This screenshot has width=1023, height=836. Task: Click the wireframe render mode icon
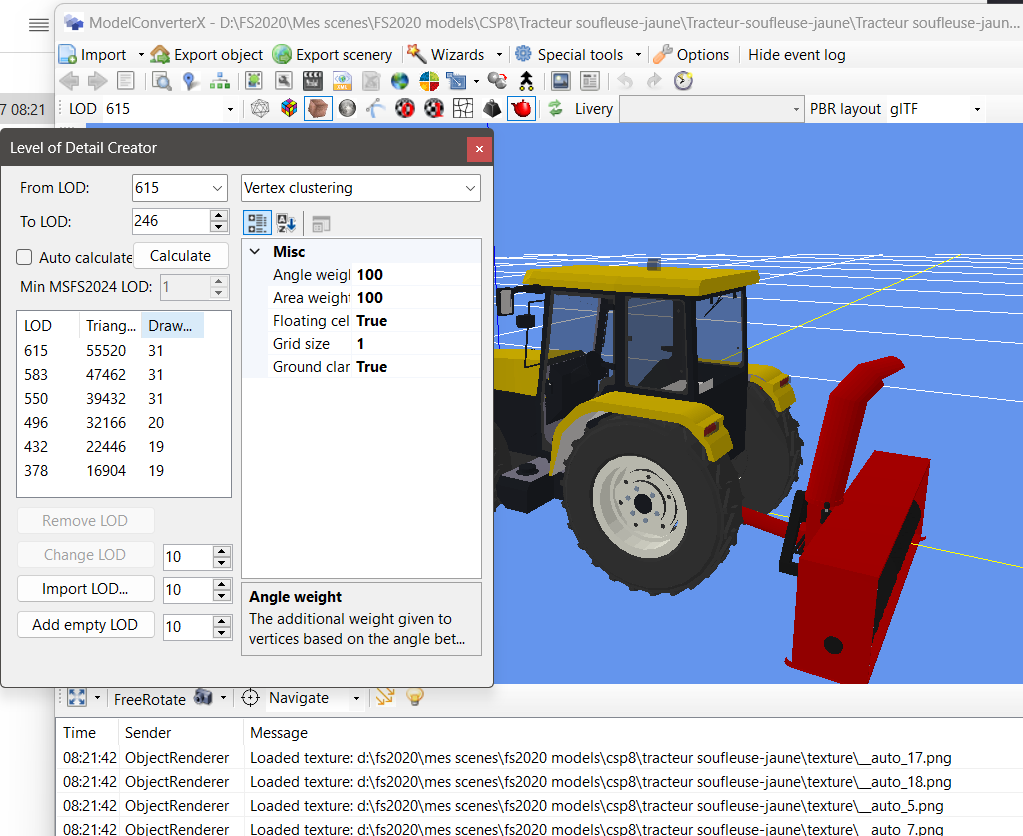pos(260,109)
